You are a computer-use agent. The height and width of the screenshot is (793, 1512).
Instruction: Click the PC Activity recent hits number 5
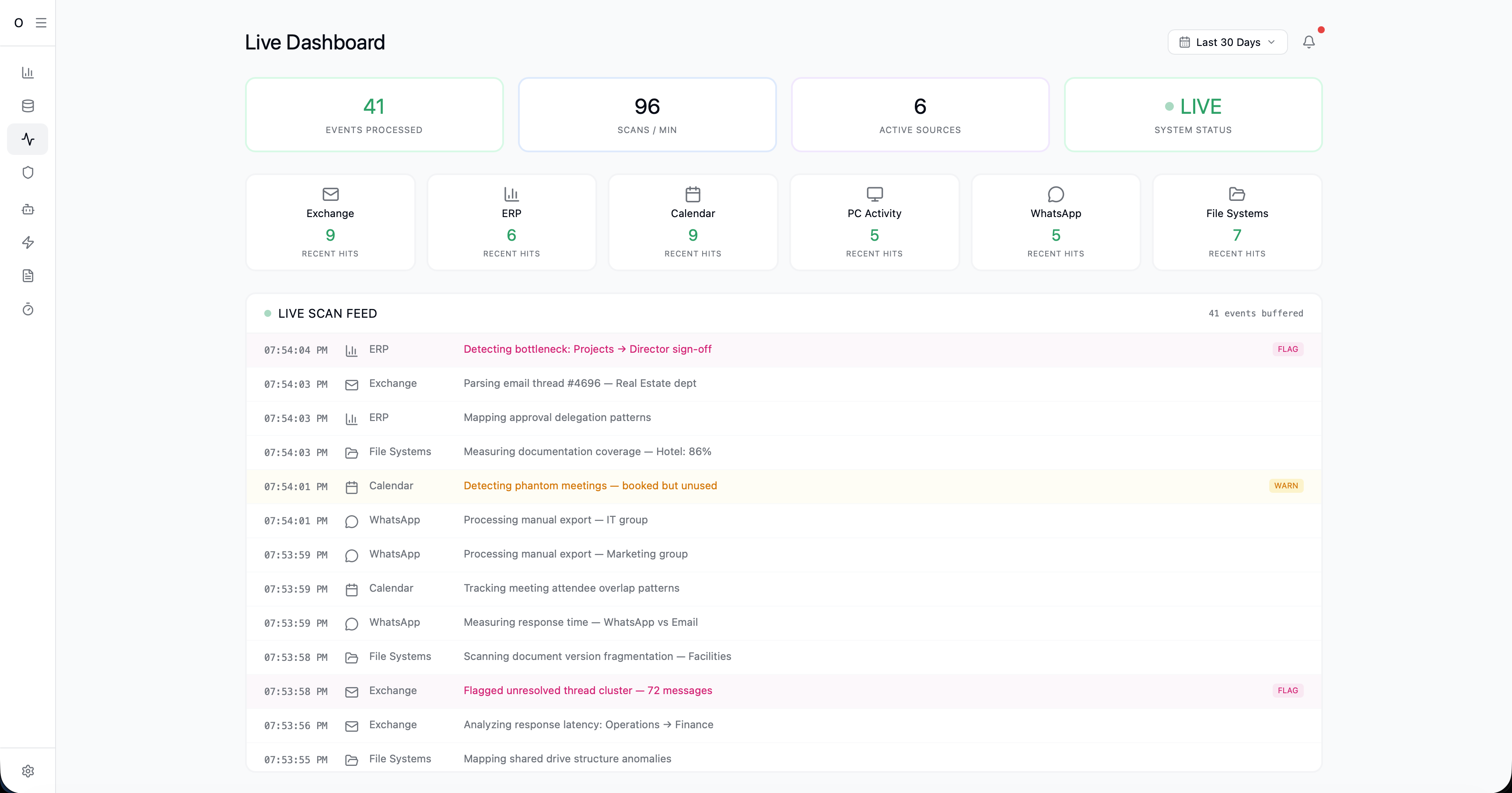tap(875, 235)
